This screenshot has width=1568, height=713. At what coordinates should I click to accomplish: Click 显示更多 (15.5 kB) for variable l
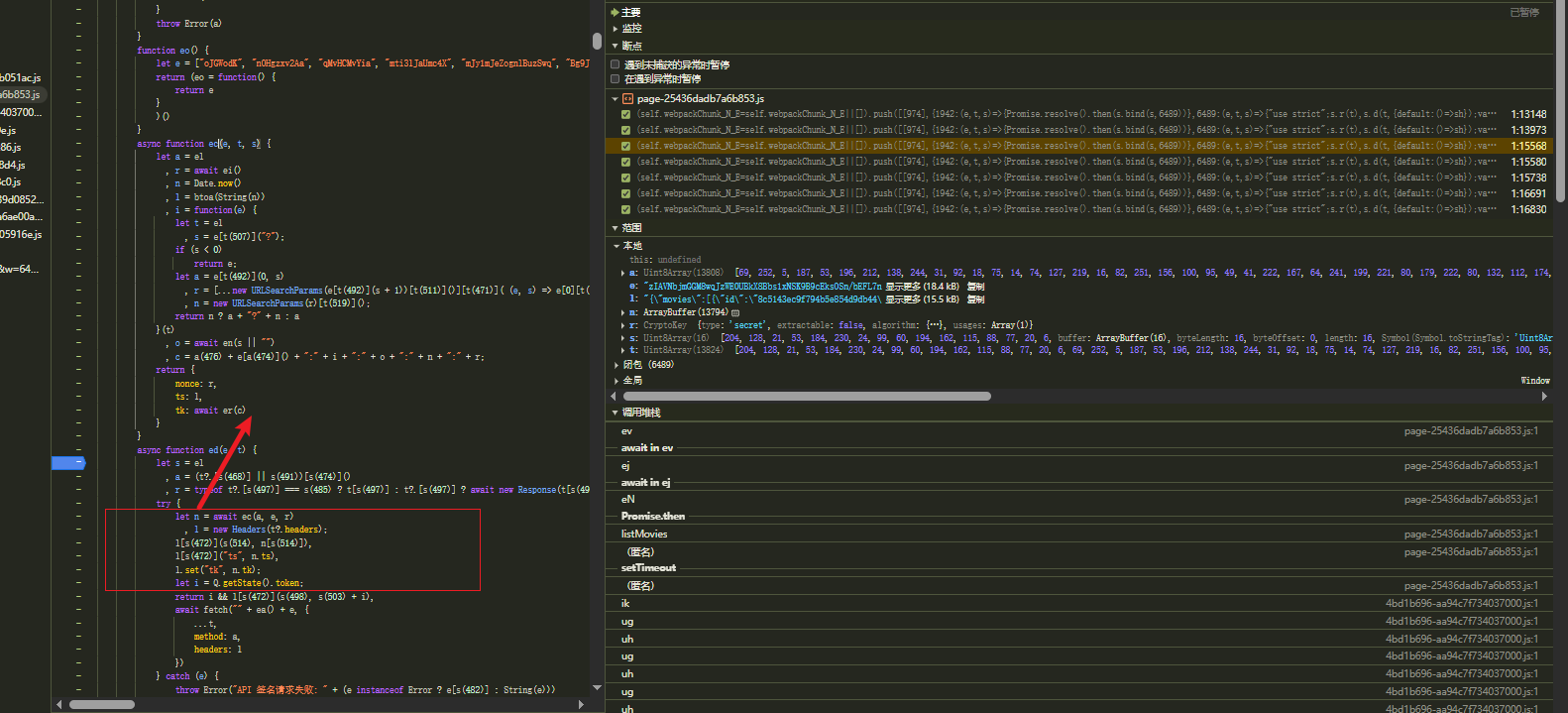coord(924,298)
